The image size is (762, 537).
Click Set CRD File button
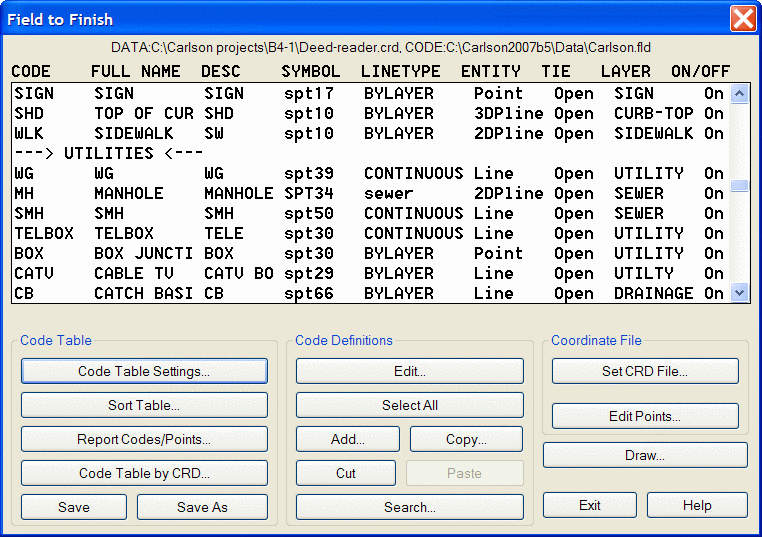[x=645, y=371]
